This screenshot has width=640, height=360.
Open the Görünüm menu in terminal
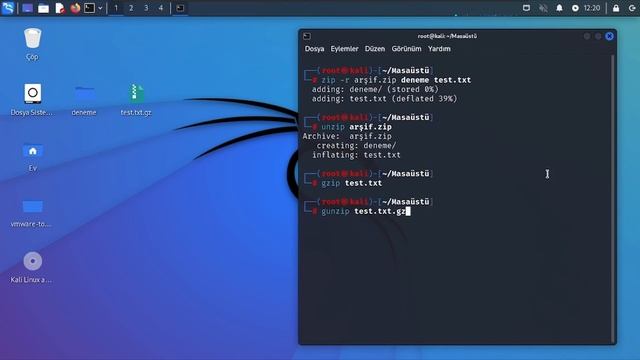click(407, 49)
